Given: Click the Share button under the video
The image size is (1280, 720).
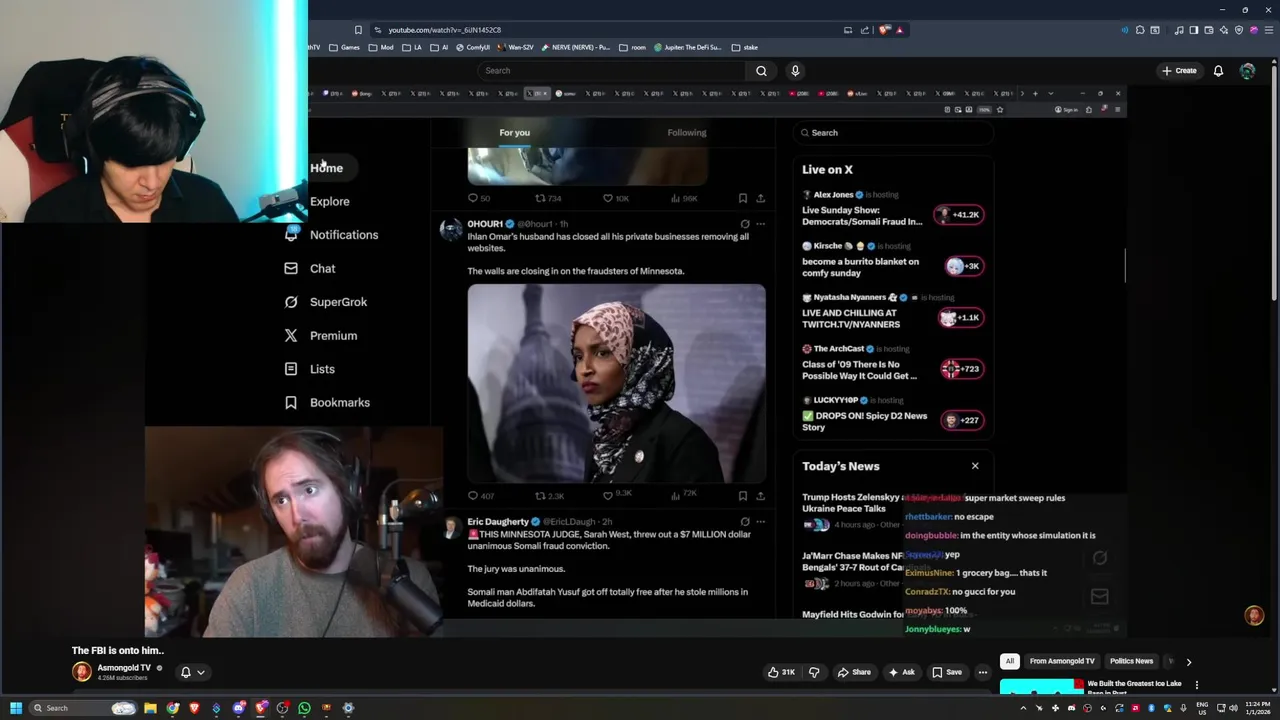Looking at the screenshot, I should 854,672.
